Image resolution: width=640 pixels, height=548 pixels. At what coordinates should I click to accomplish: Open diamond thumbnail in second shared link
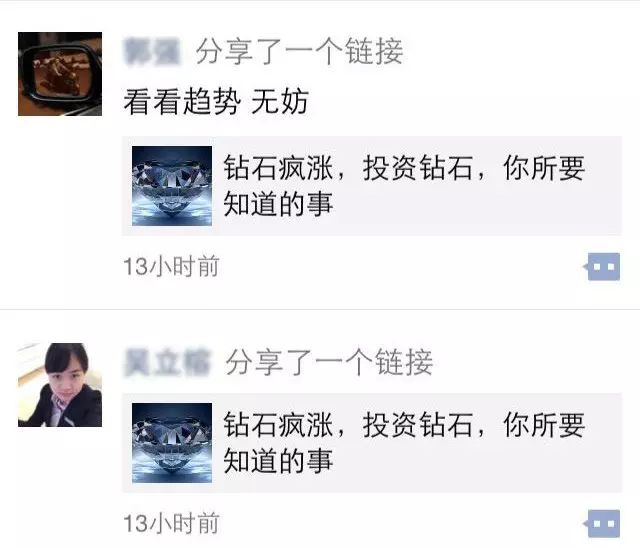tap(172, 443)
